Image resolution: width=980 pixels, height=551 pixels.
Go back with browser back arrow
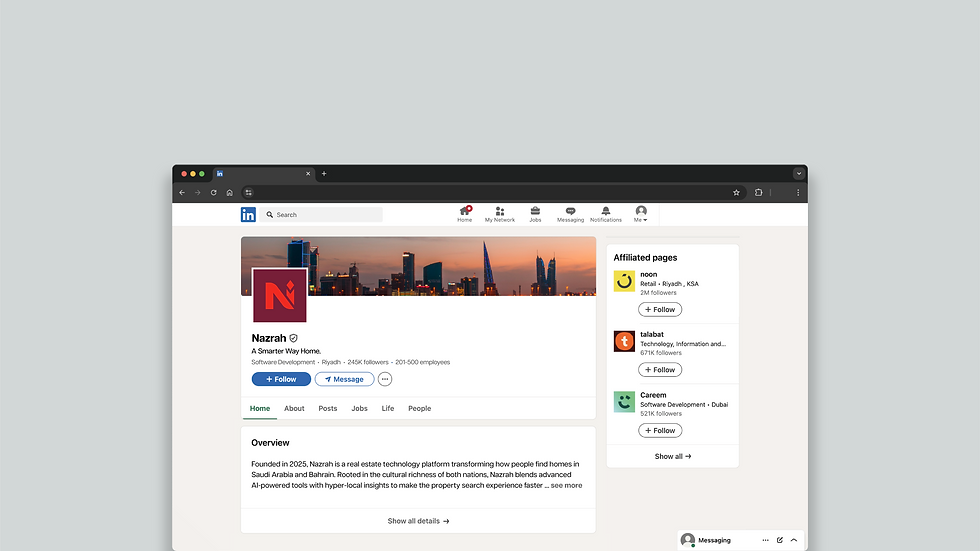point(182,192)
